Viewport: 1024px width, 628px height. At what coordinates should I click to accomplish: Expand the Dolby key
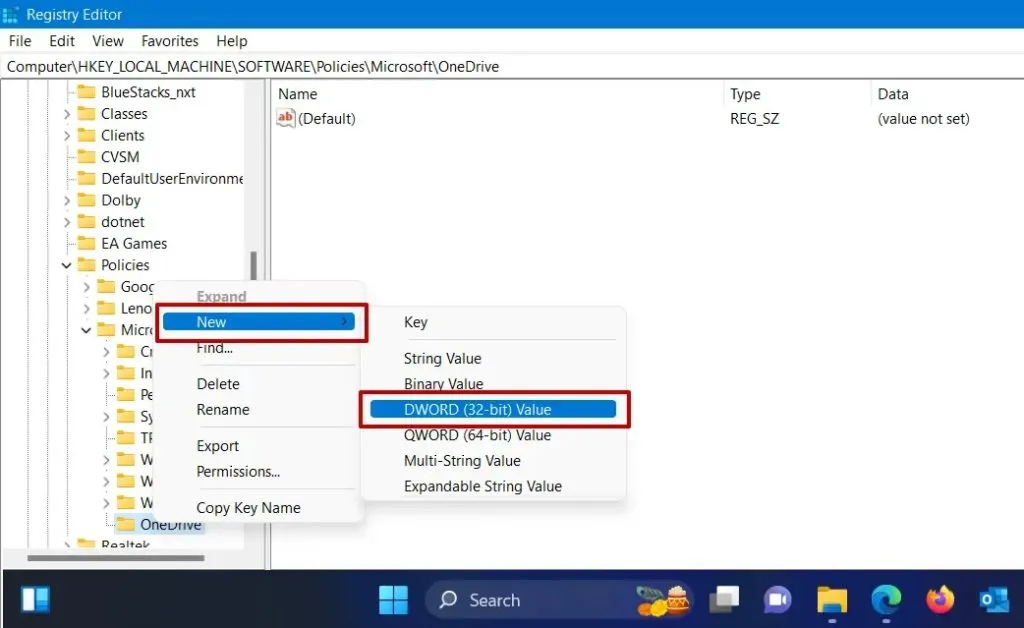coord(67,200)
